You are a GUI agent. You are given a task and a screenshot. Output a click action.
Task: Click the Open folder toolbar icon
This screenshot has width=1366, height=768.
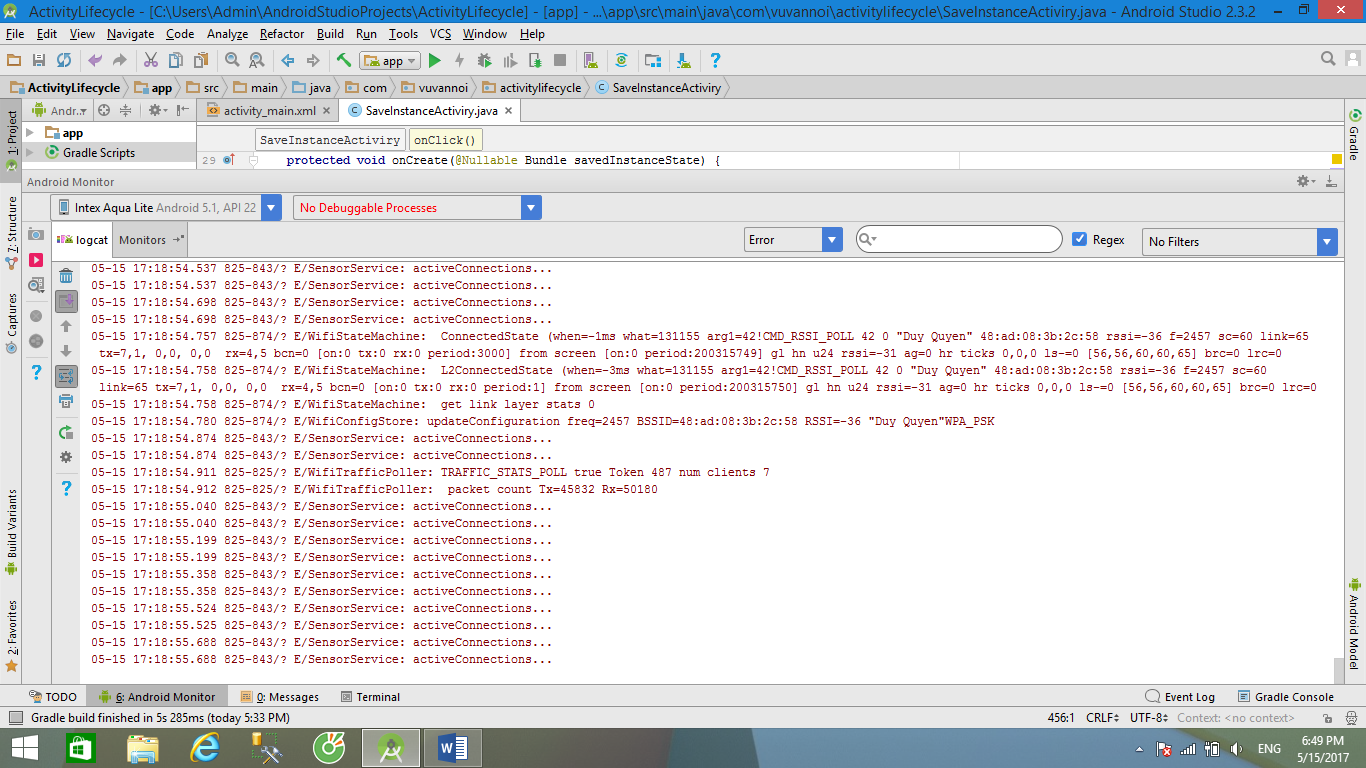(x=14, y=61)
